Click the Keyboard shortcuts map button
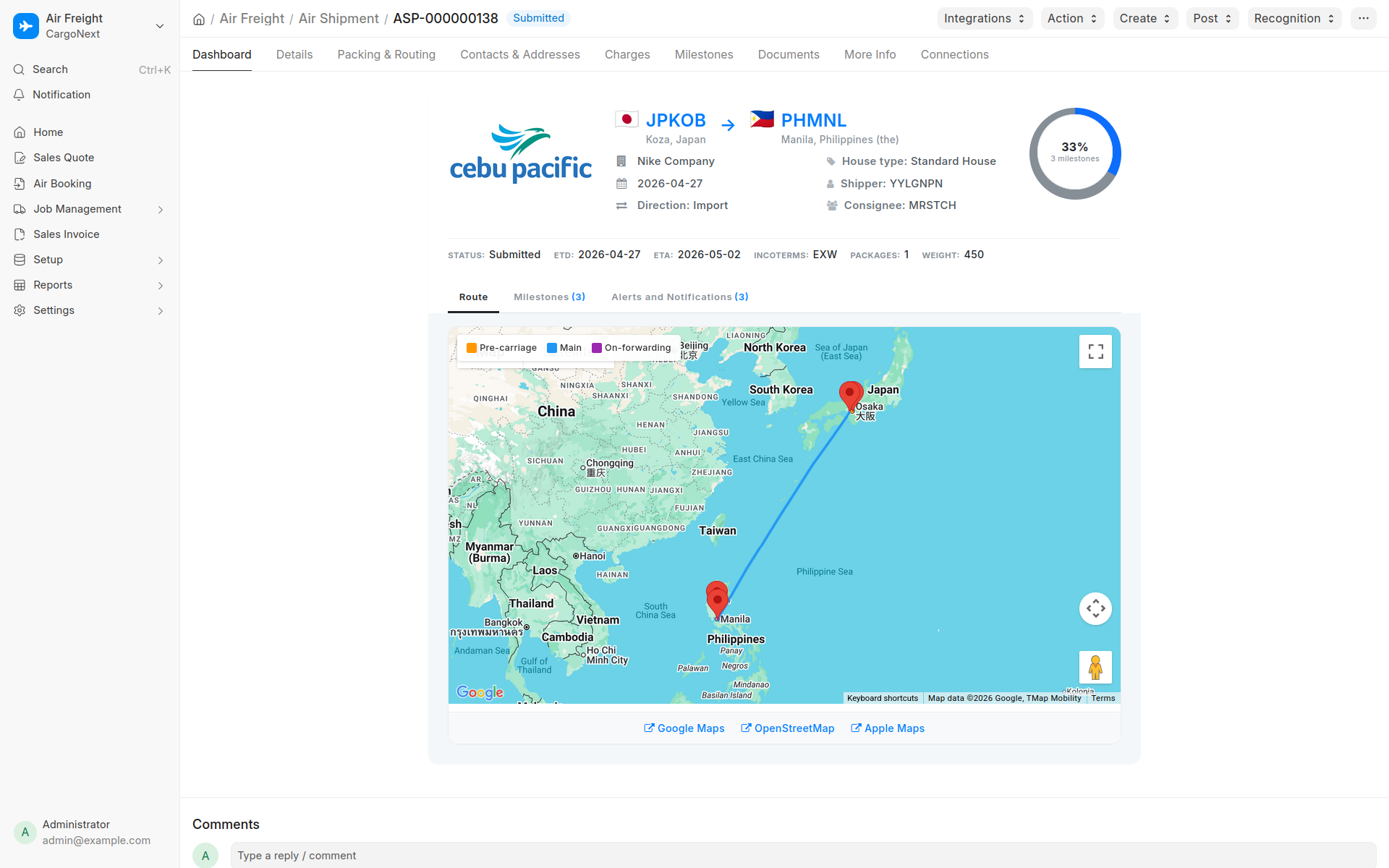Screen dimensions: 1389x868 (883, 698)
